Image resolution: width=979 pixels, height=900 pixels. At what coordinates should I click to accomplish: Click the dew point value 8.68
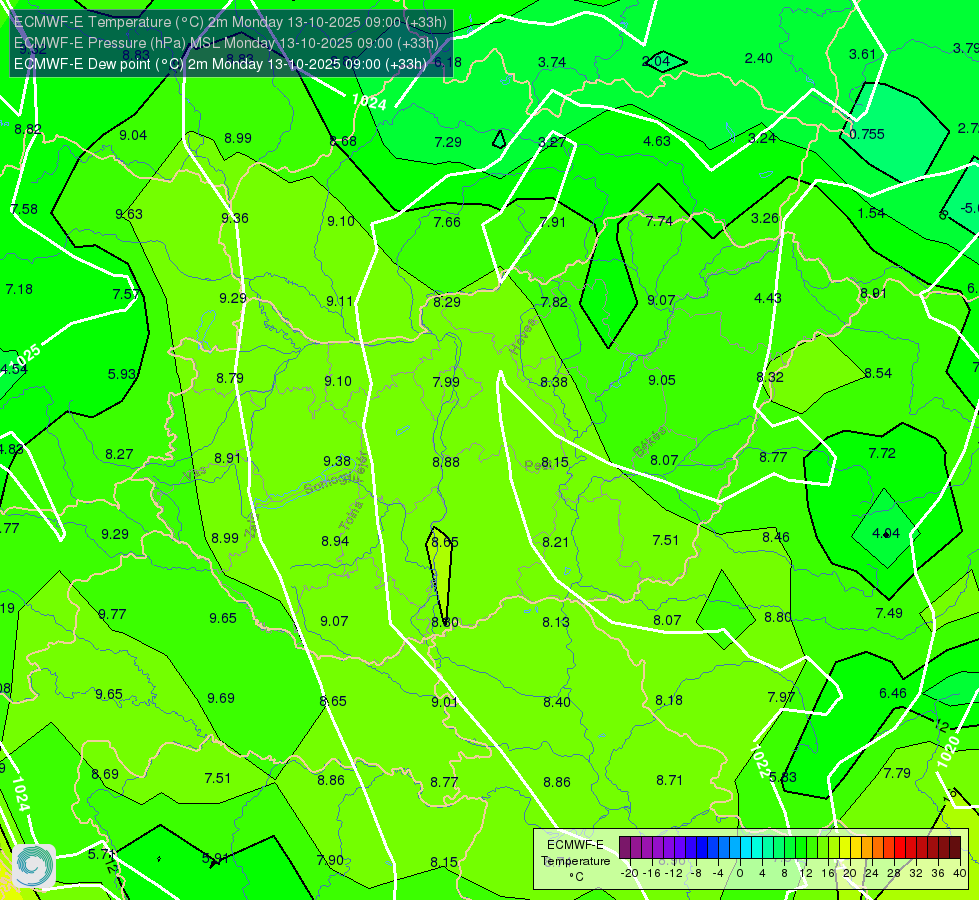343,142
